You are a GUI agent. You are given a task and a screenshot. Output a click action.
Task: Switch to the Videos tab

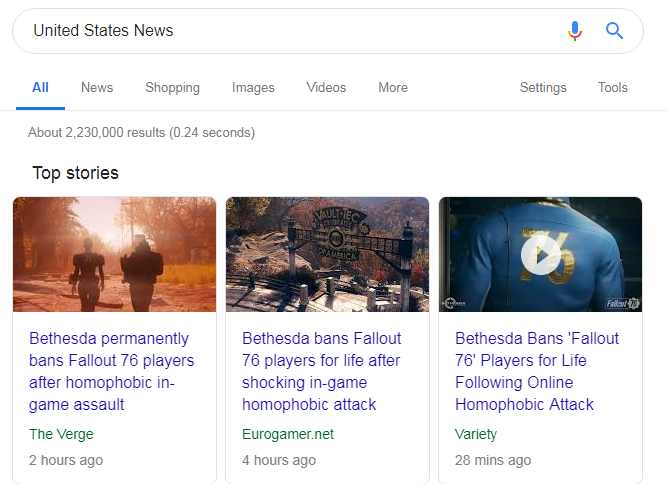coord(326,87)
